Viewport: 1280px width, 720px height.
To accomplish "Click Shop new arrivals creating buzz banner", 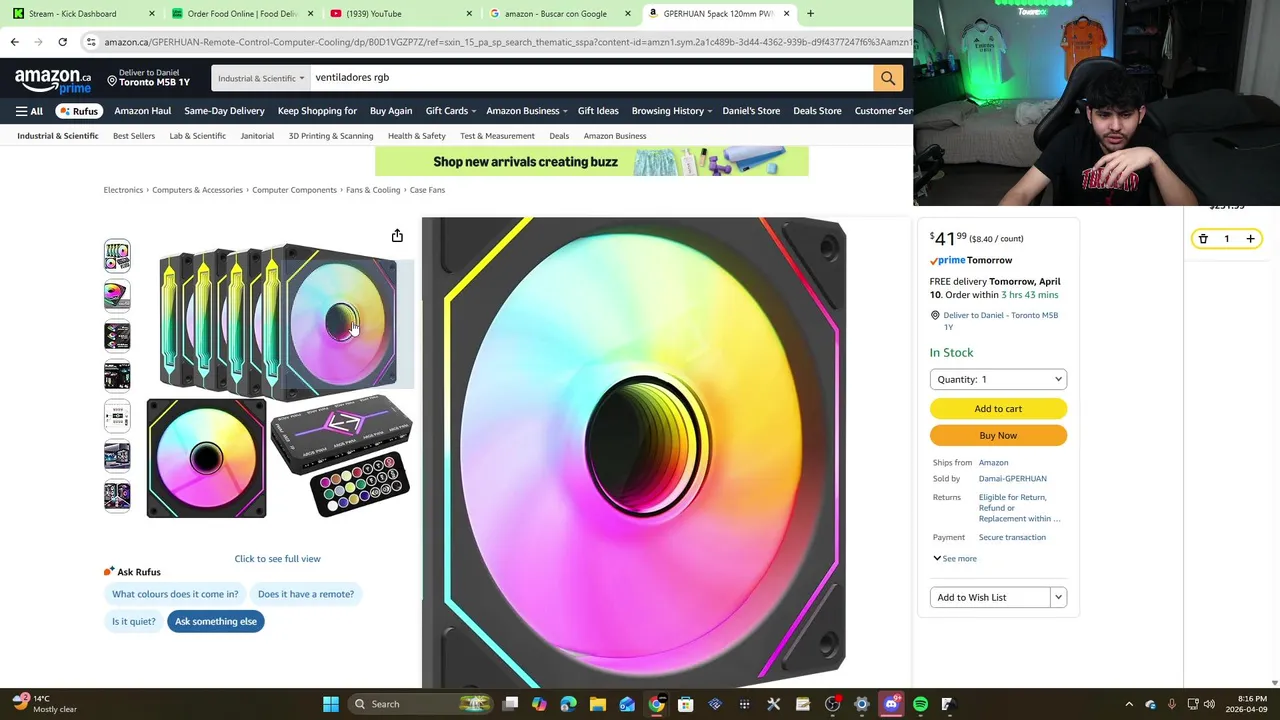I will click(x=592, y=161).
